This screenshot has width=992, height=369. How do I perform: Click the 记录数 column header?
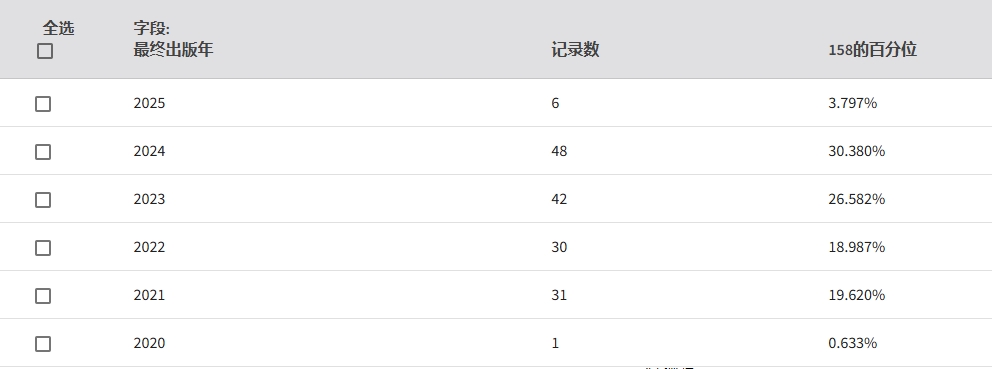point(575,49)
